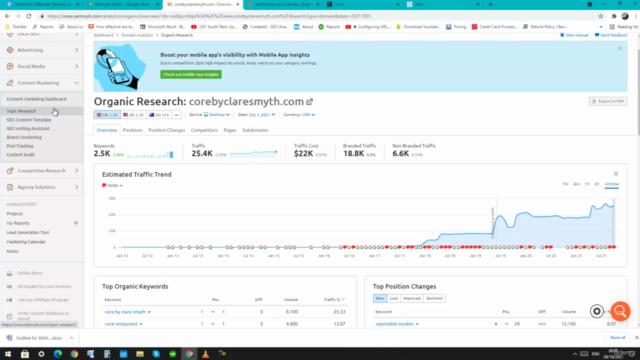Open the Advertising sidebar icon
Viewport: 640px width, 360px height.
[10, 50]
